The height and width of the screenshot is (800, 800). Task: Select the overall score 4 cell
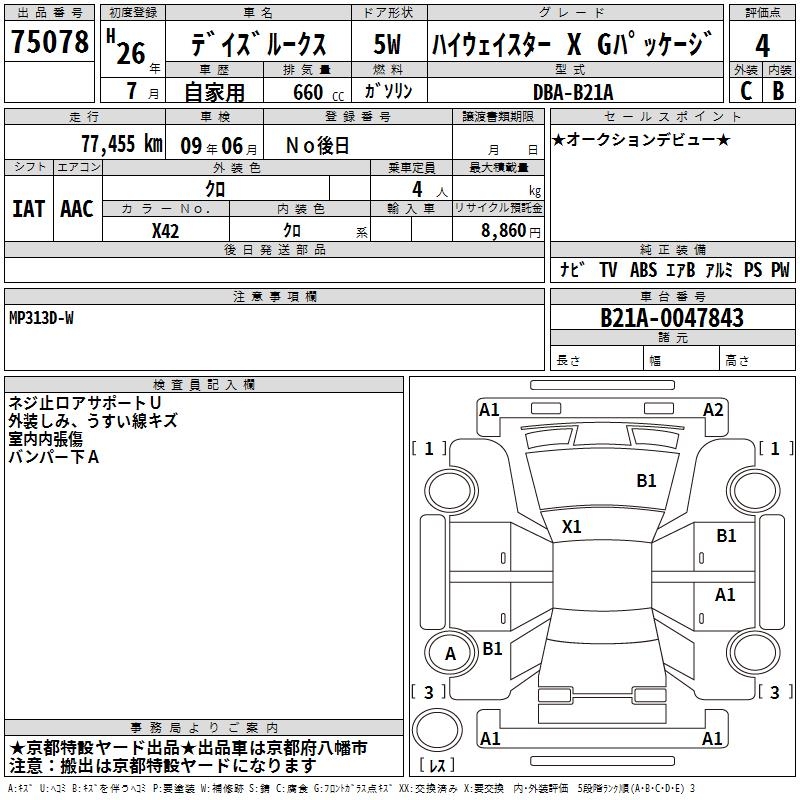763,45
